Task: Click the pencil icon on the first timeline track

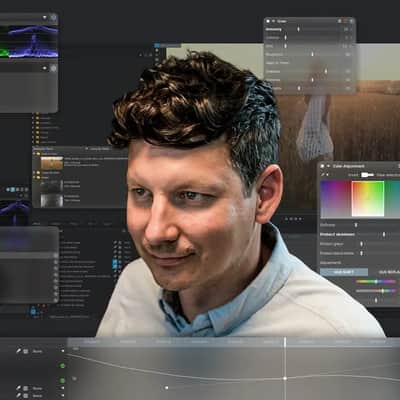Action: point(19,351)
